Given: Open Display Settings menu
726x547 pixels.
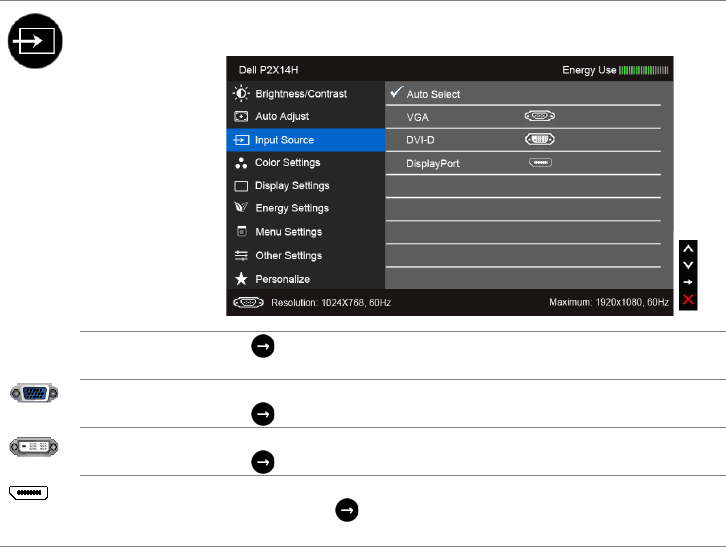Looking at the screenshot, I should (306, 186).
